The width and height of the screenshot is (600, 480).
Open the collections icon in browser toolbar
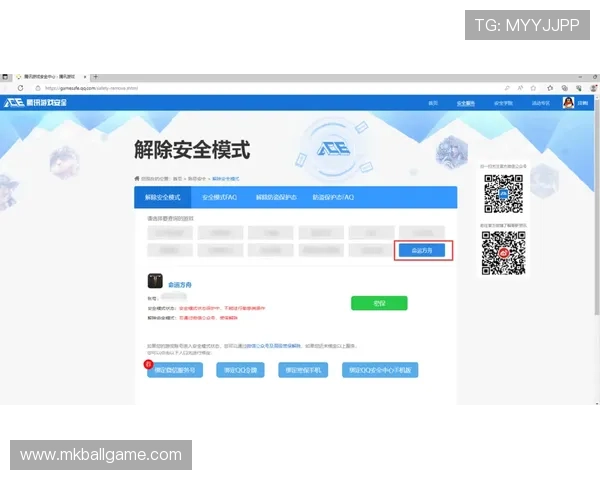(x=564, y=88)
